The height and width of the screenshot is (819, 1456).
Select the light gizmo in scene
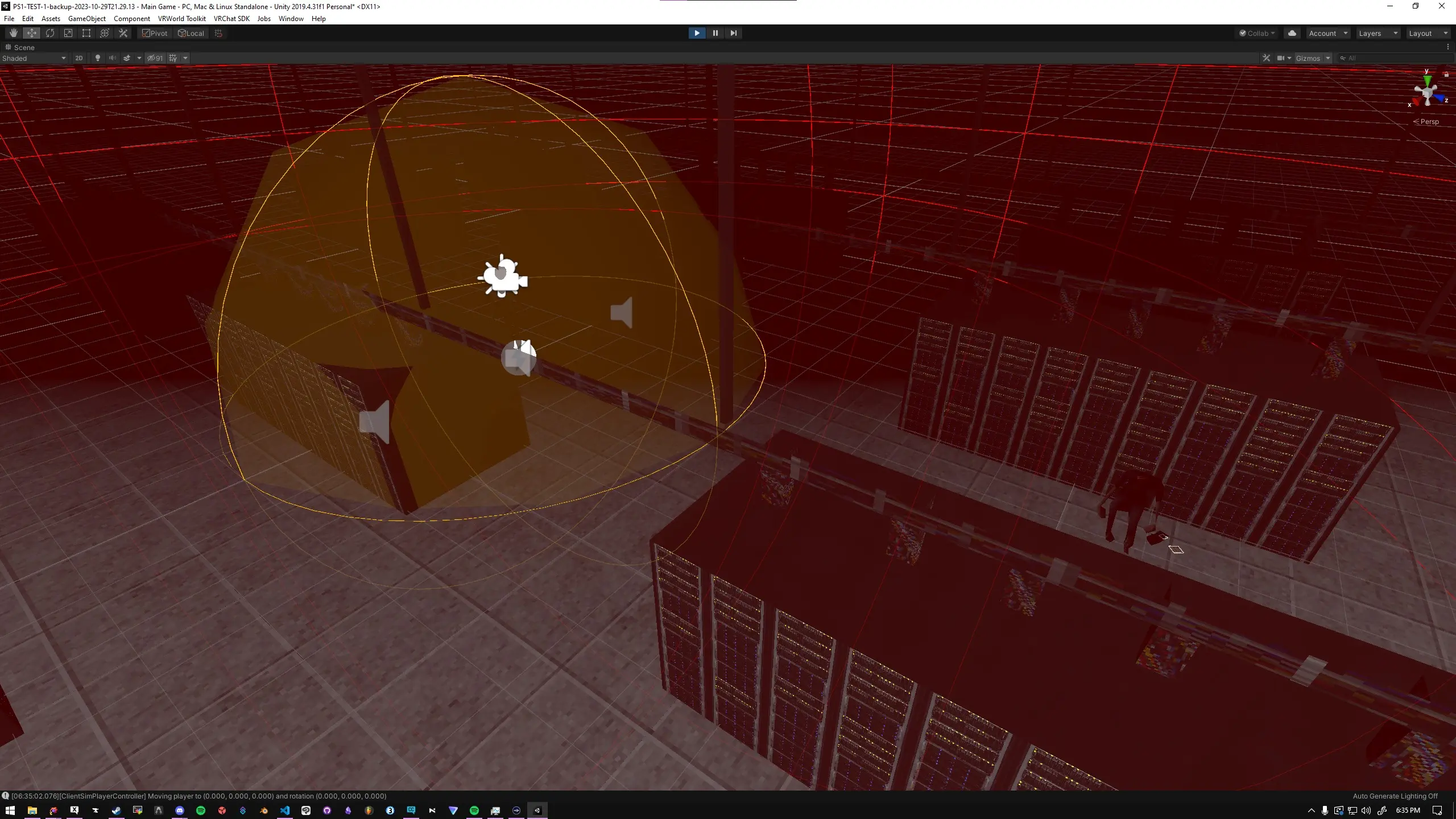pyautogui.click(x=503, y=276)
